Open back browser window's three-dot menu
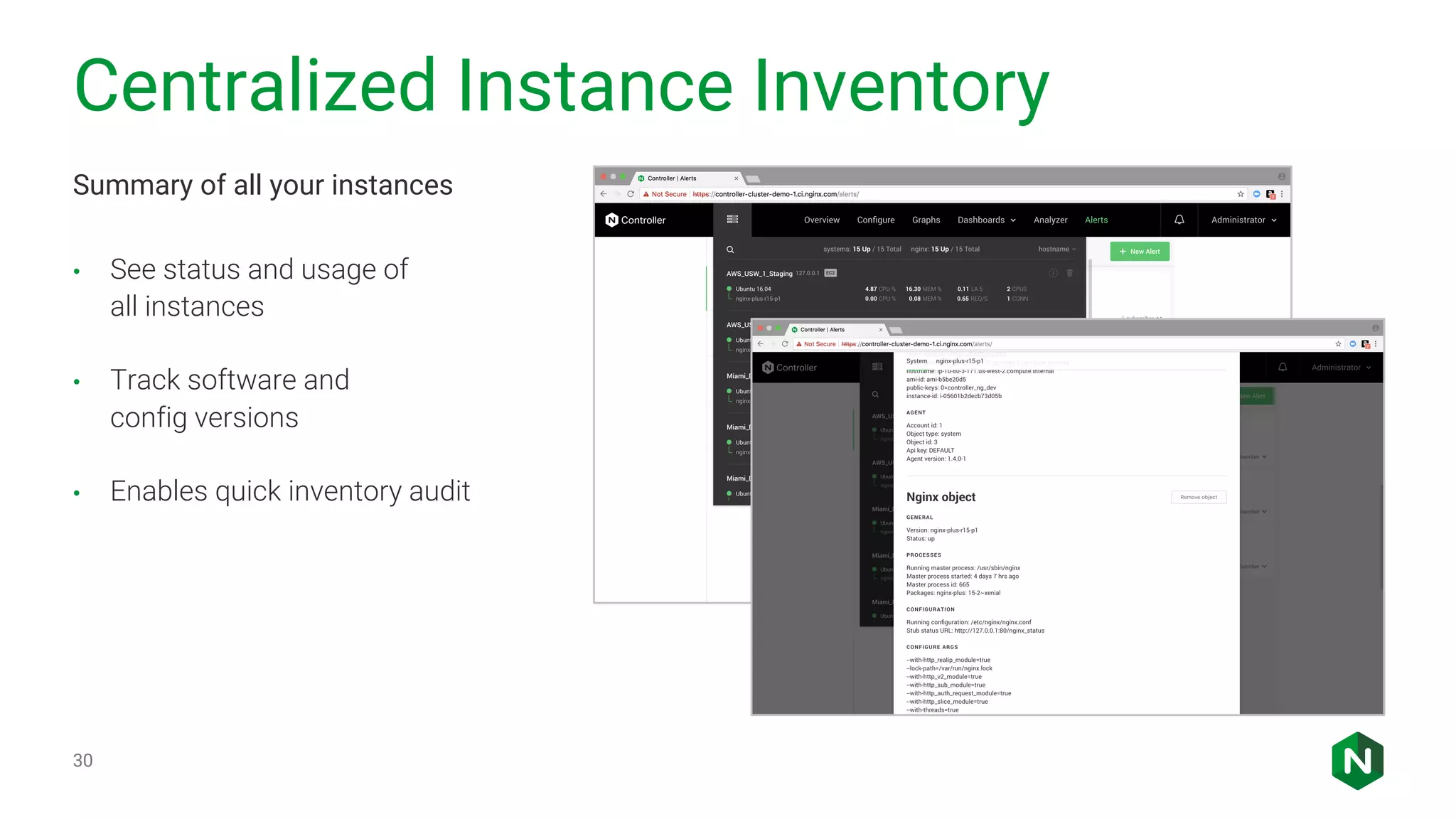This screenshot has height=819, width=1456. tap(1282, 194)
